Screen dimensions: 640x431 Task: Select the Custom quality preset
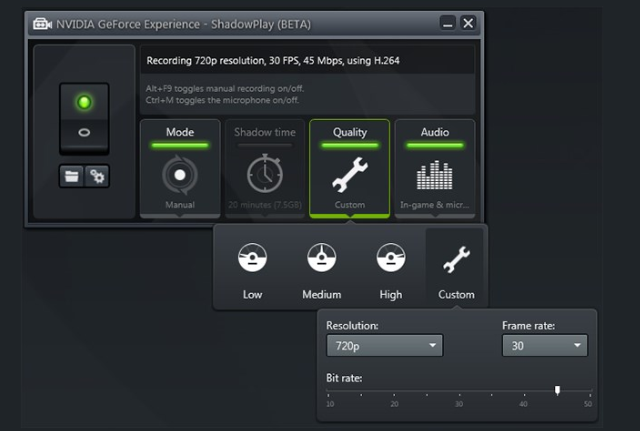pos(456,269)
